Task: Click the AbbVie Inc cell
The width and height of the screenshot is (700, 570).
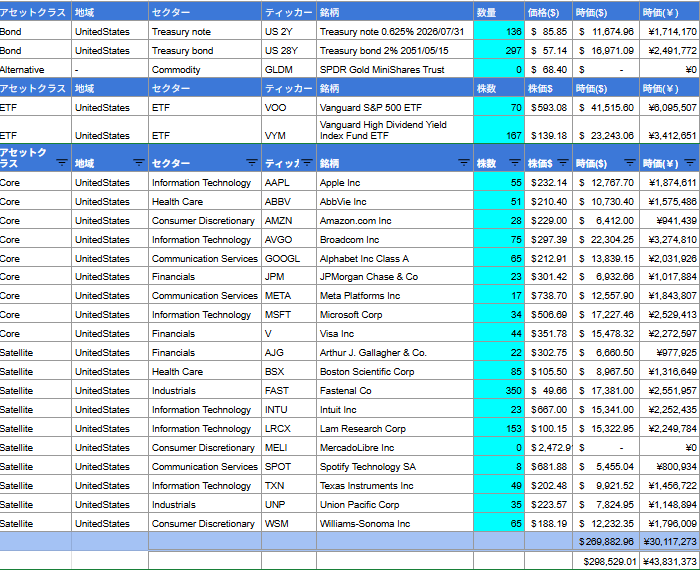Action: click(395, 202)
